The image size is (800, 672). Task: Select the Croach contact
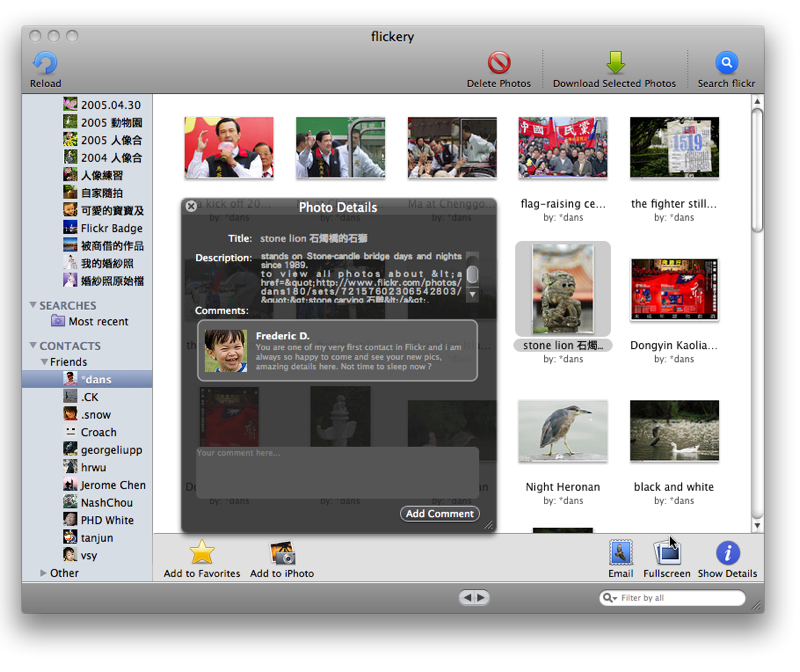[87, 432]
